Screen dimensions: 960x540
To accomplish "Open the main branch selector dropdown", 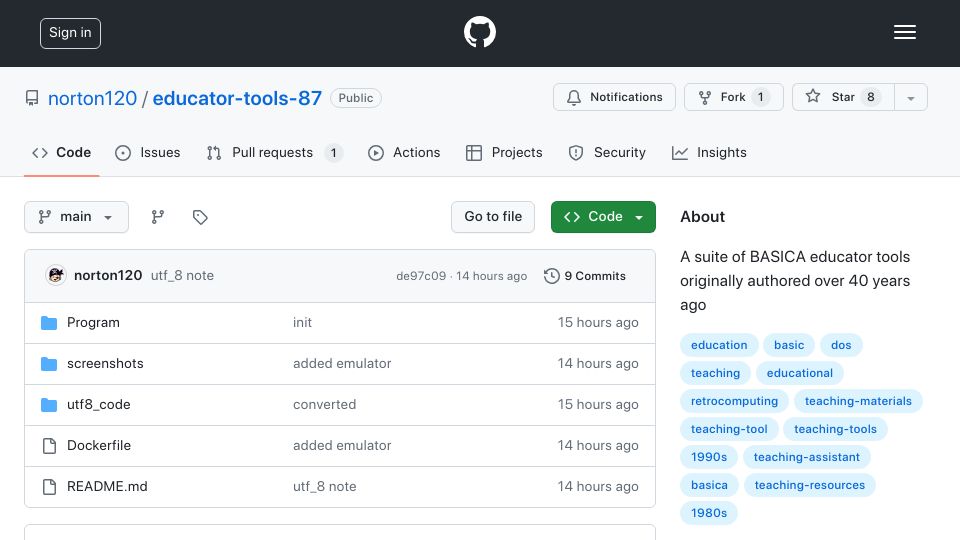I will tap(77, 217).
